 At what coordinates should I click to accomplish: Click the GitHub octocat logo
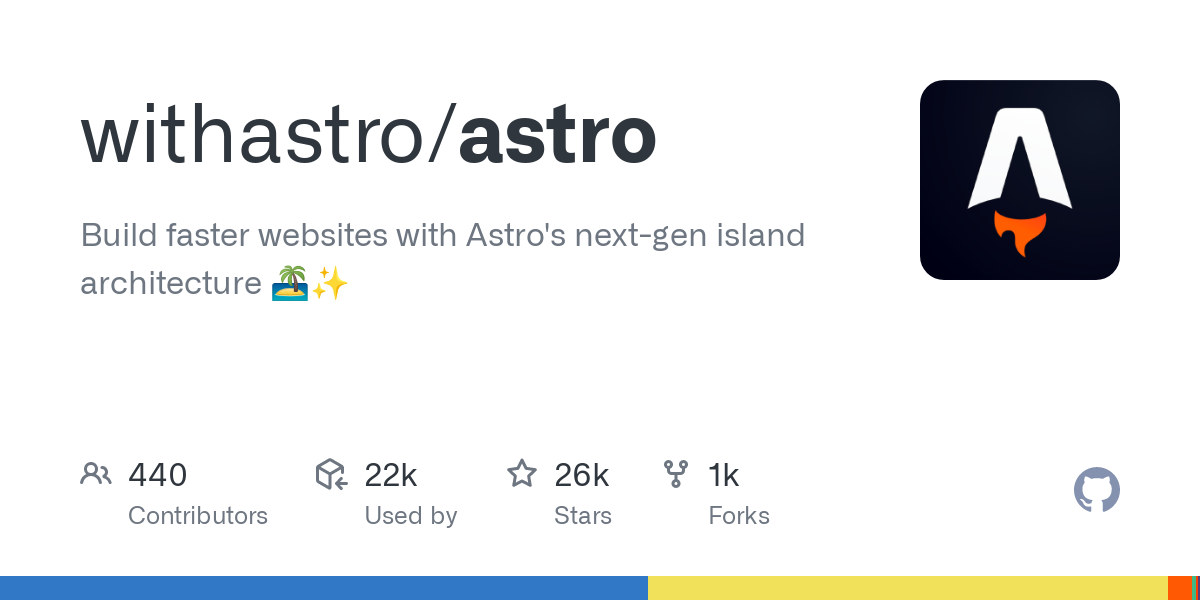[1096, 490]
